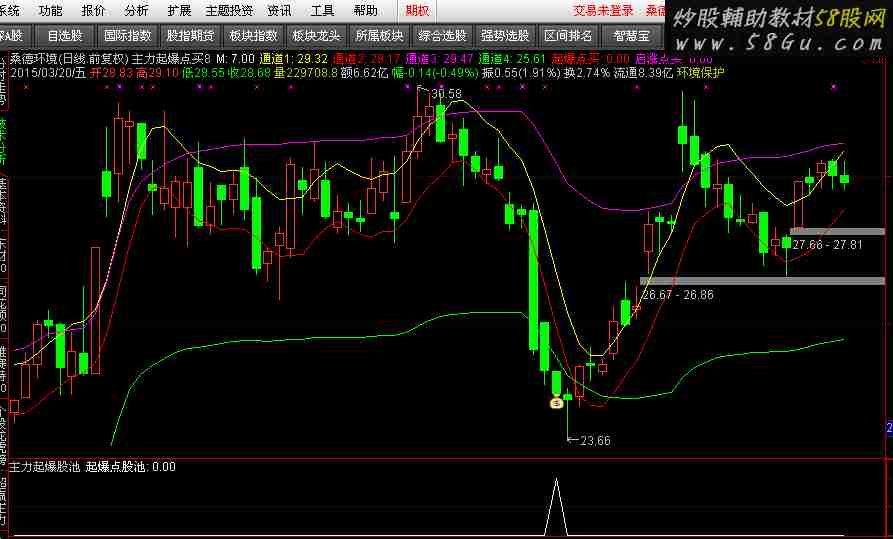The width and height of the screenshot is (893, 539).
Task: Select the 板块龙头 toolbar button
Action: (317, 35)
